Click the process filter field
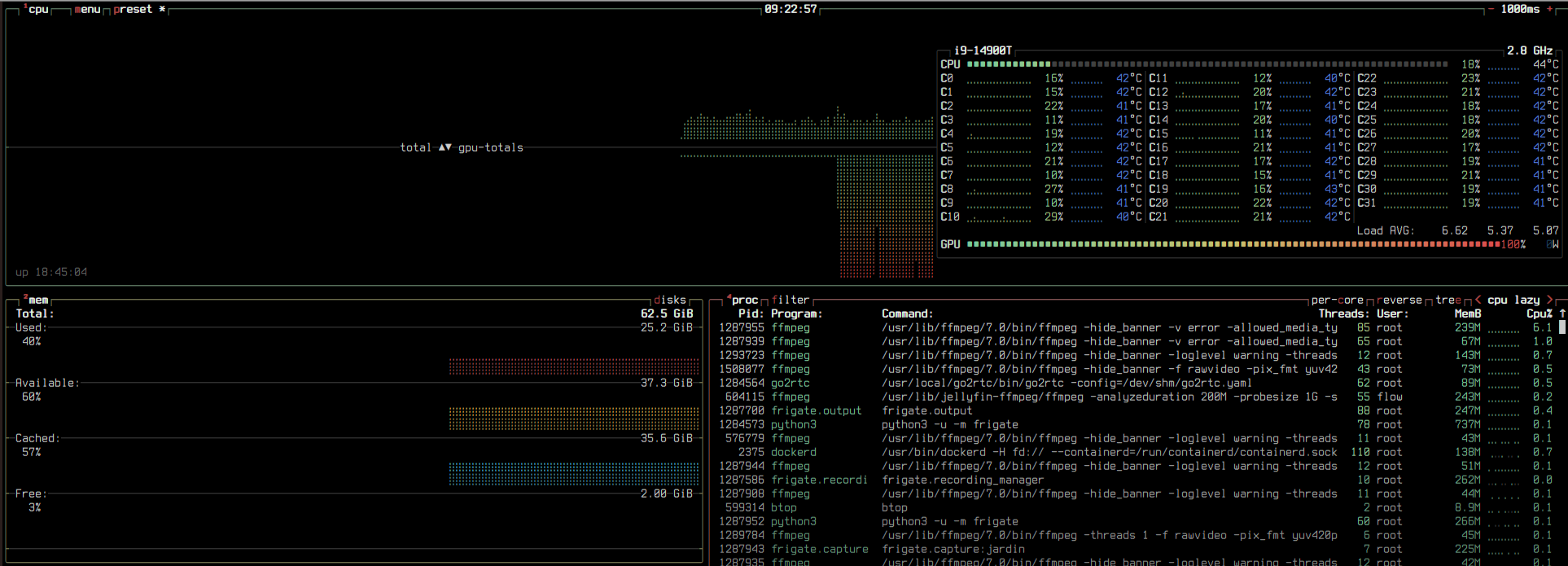Image resolution: width=1568 pixels, height=566 pixels. click(x=790, y=300)
